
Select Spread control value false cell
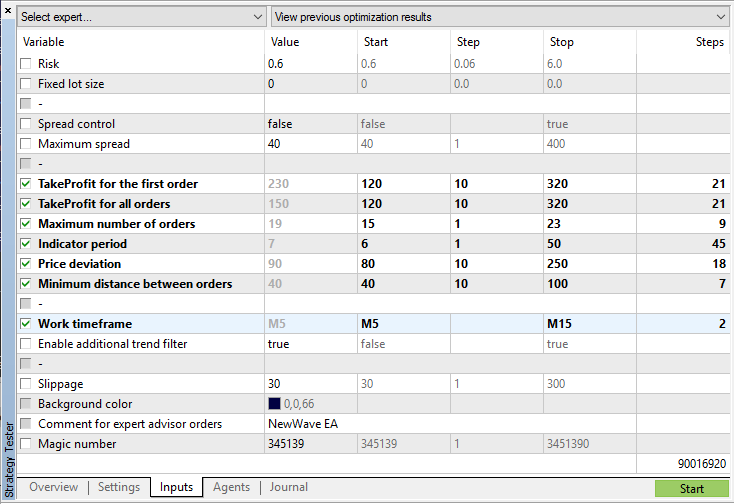tap(311, 124)
